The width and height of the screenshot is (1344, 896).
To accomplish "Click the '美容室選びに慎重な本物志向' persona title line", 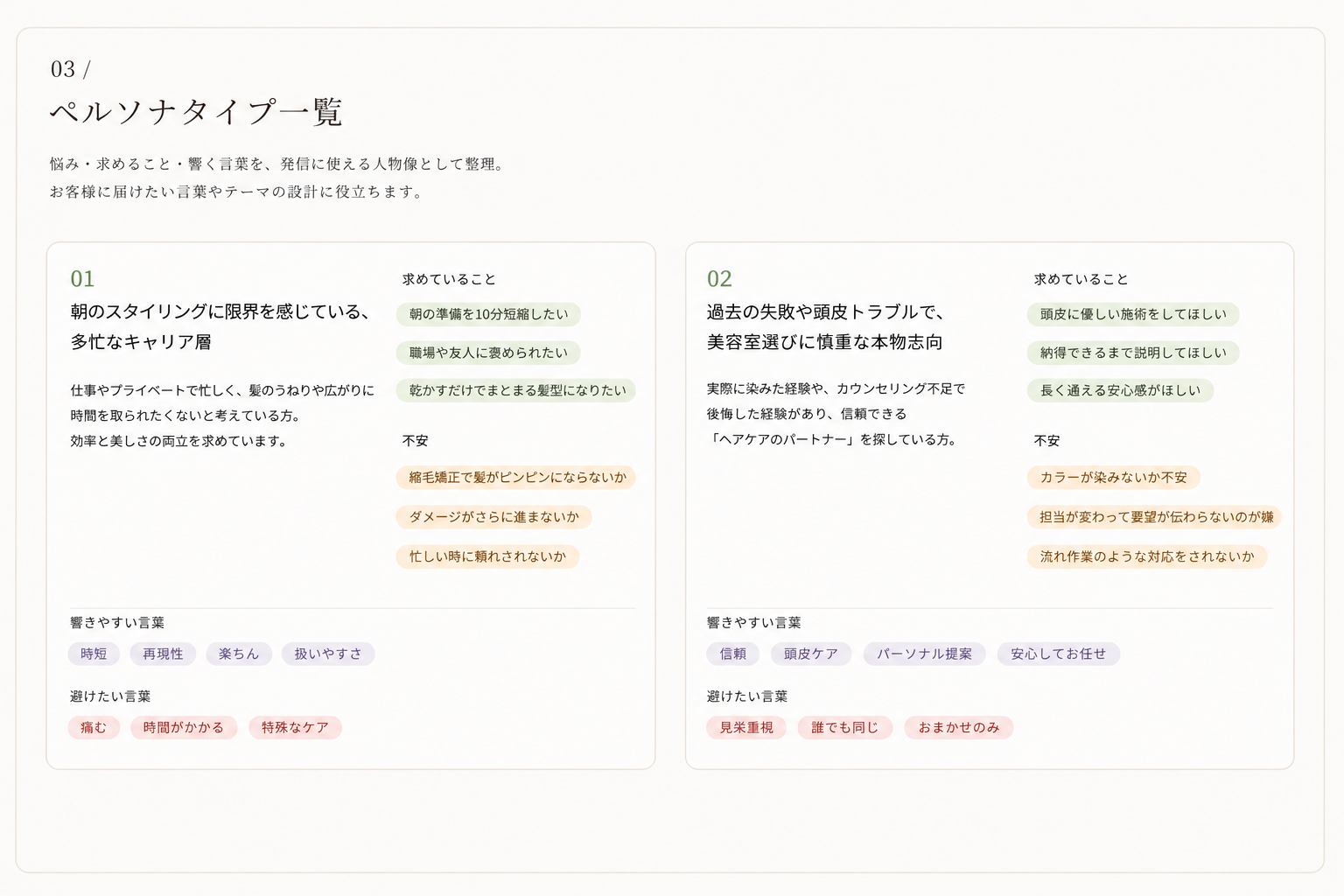I will tap(825, 342).
